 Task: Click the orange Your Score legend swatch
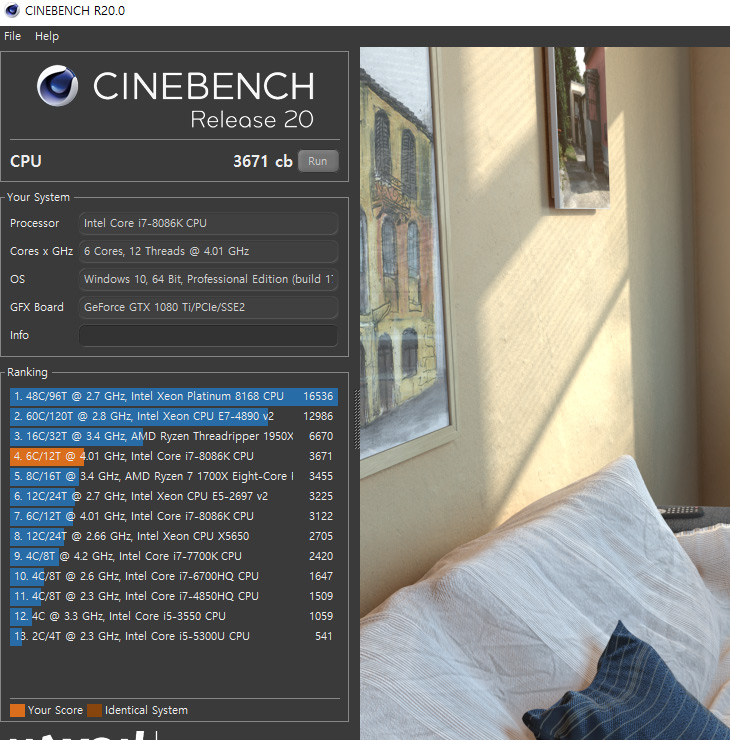(x=17, y=710)
